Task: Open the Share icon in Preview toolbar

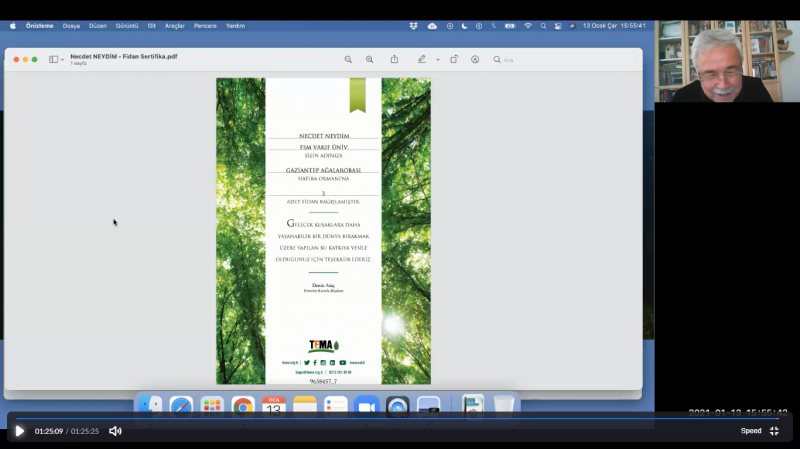Action: click(394, 59)
